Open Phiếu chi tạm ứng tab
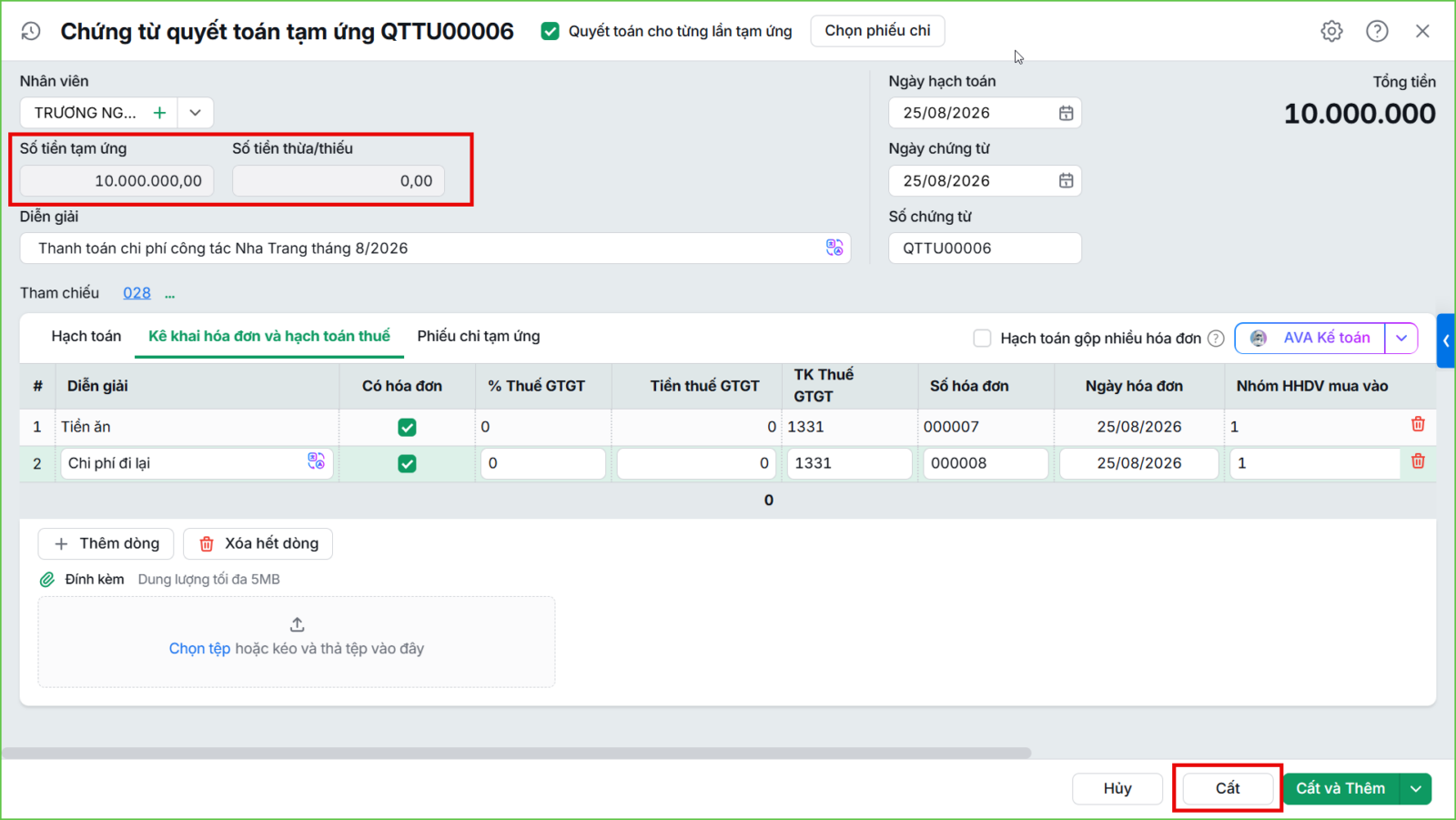This screenshot has width=1456, height=820. pos(479,336)
